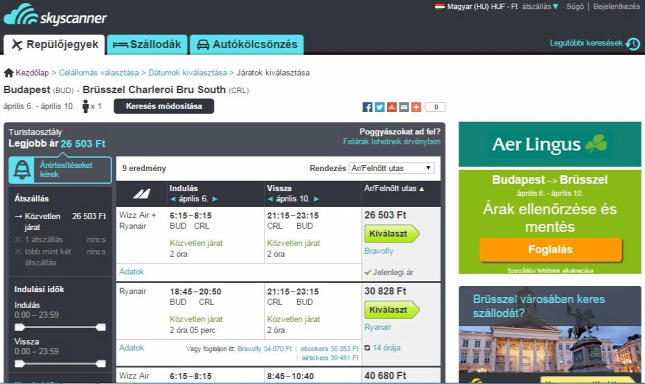The width and height of the screenshot is (645, 384).
Task: Open Adatok details for first flight
Action: [132, 272]
